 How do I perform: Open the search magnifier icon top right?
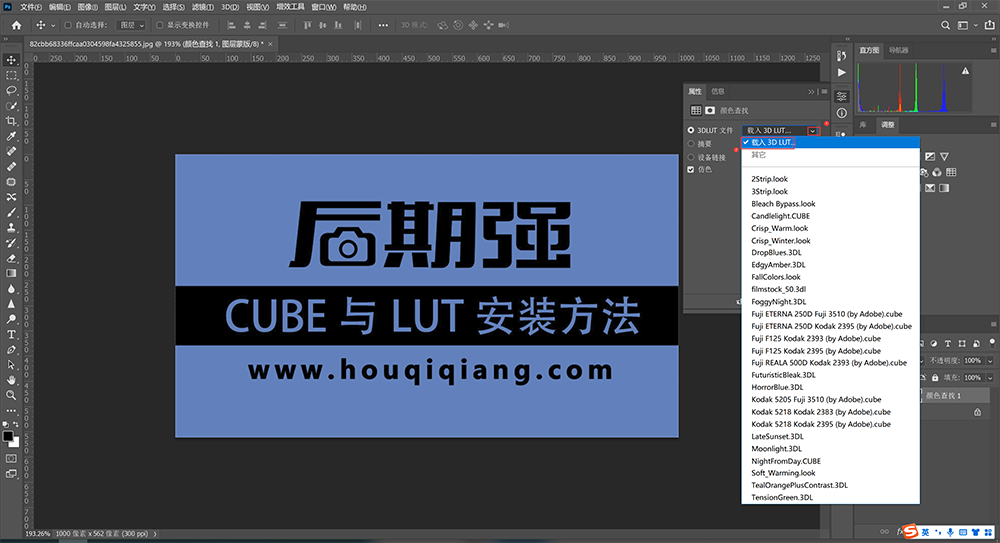(945, 26)
